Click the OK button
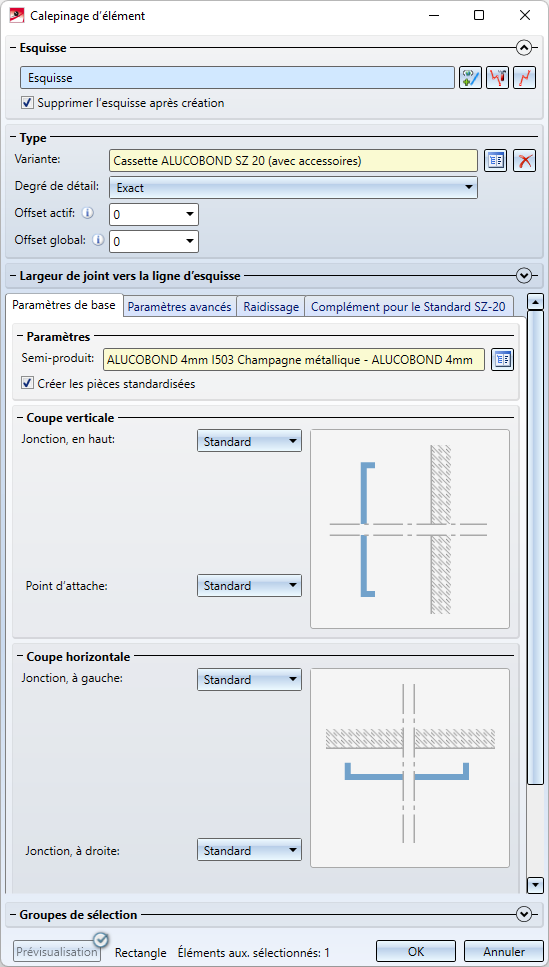This screenshot has height=967, width=549. point(416,952)
